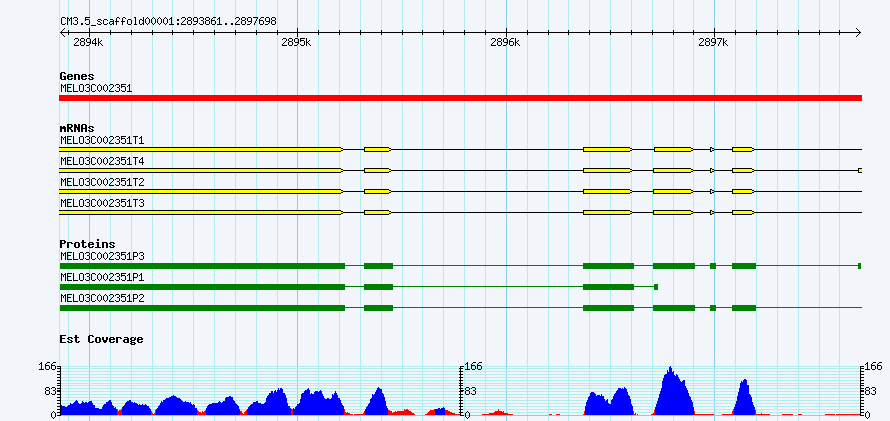
Task: Click the ruler's left-pointing arrowhead
Action: (63, 32)
